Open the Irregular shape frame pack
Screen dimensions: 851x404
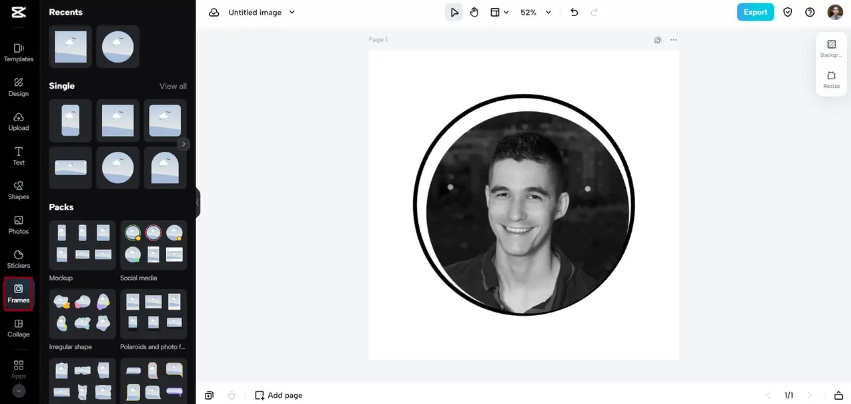[82, 314]
